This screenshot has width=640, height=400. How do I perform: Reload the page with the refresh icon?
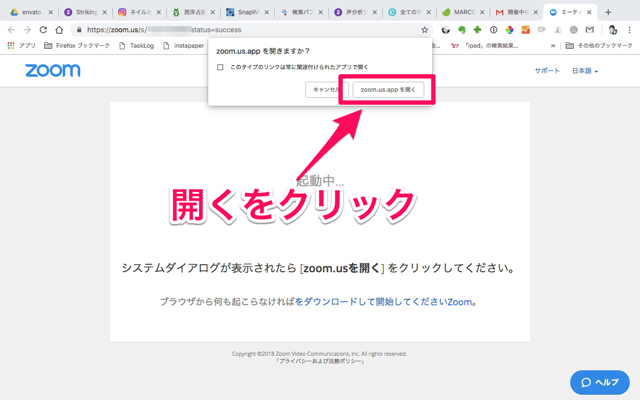(43, 30)
